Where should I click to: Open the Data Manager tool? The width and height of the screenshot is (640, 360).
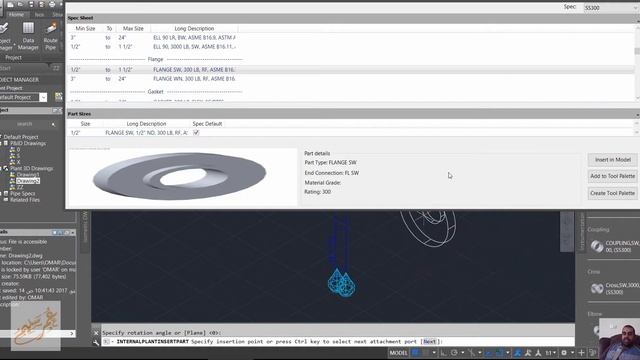point(28,36)
